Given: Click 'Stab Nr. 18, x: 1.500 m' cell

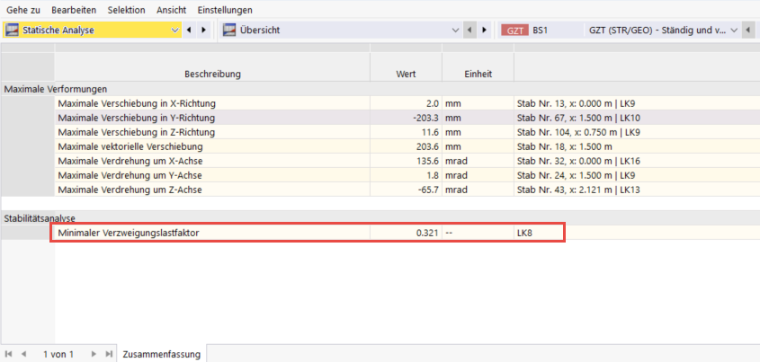Looking at the screenshot, I should 637,146.
